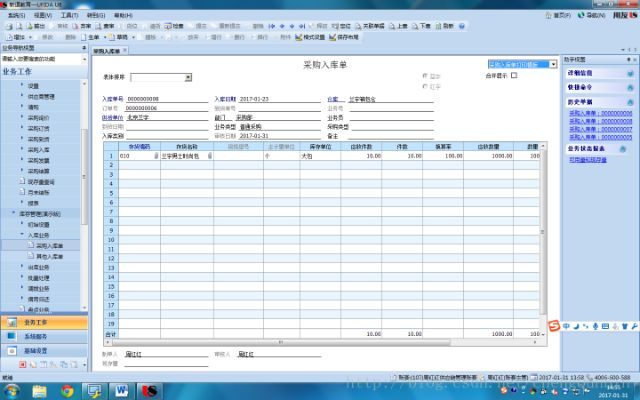Expand the 出库业务 tree node
The height and width of the screenshot is (400, 640).
pyautogui.click(x=22, y=267)
